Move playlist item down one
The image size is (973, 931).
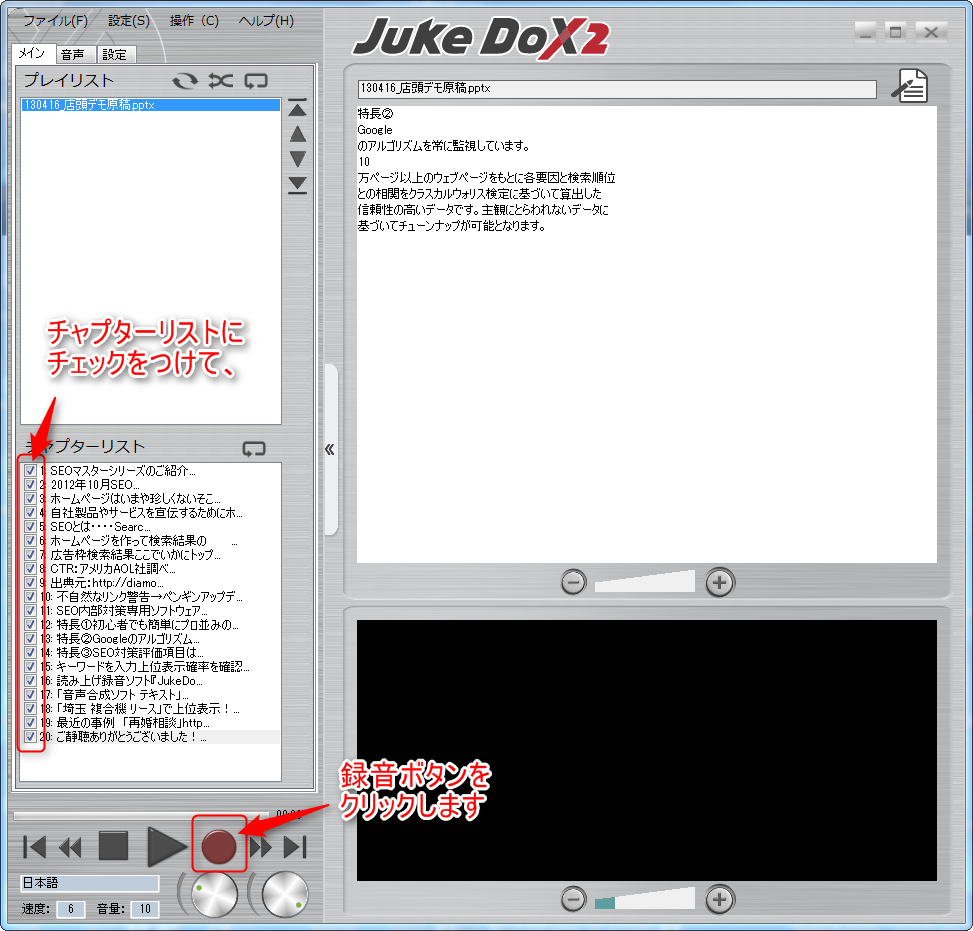(x=297, y=159)
